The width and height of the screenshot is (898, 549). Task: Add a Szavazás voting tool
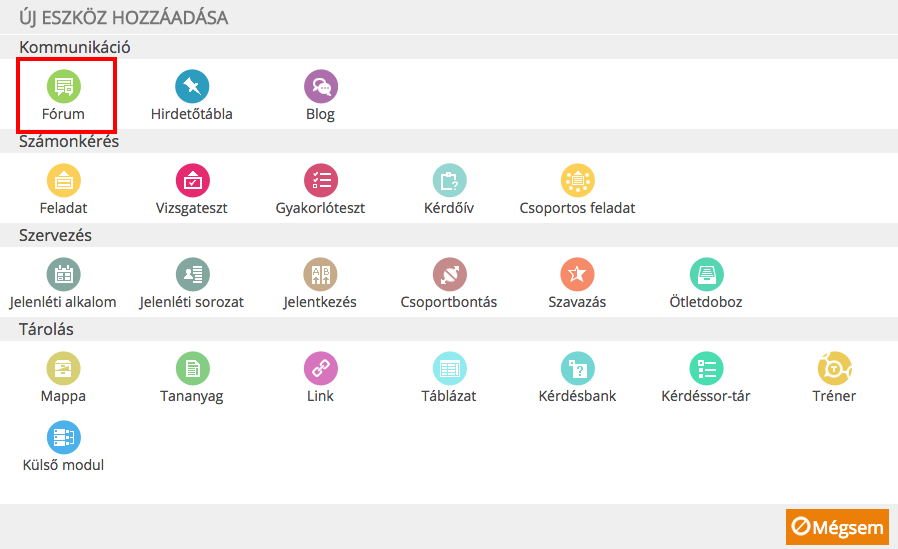[x=577, y=274]
